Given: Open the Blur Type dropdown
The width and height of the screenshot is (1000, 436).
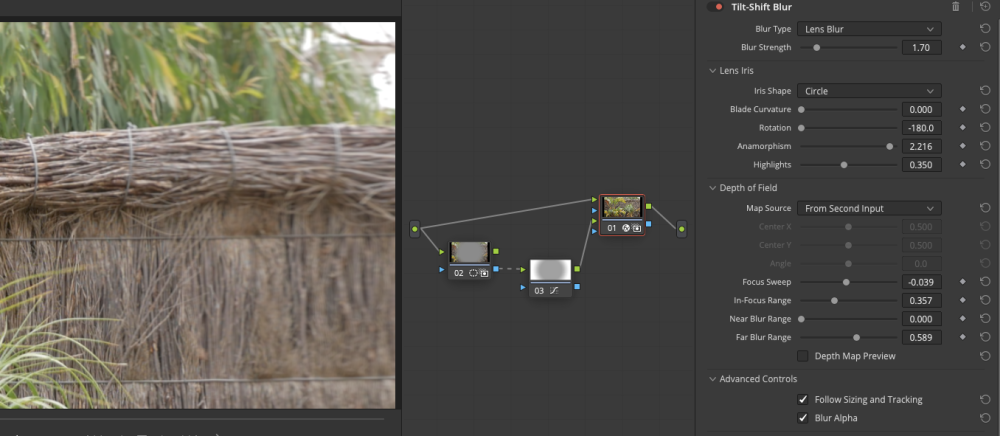Looking at the screenshot, I should point(868,29).
